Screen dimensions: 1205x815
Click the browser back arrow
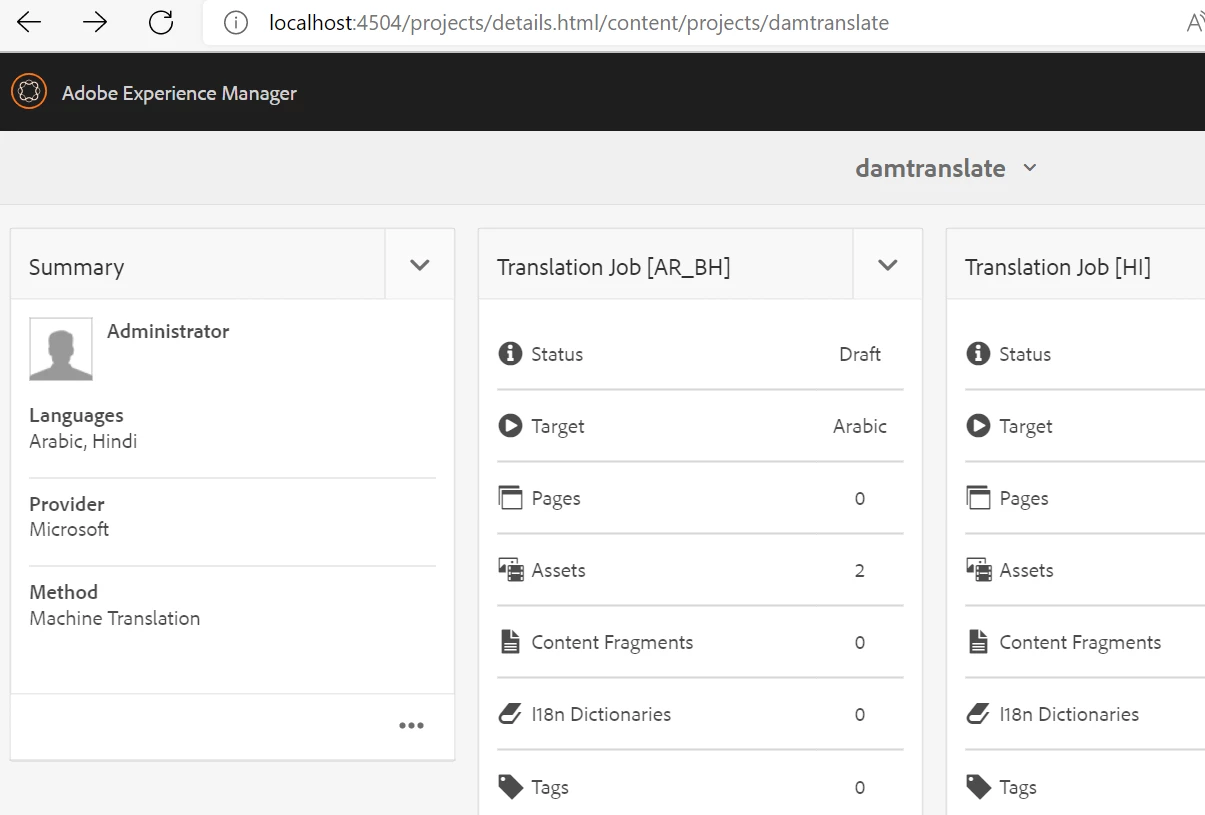click(x=29, y=22)
